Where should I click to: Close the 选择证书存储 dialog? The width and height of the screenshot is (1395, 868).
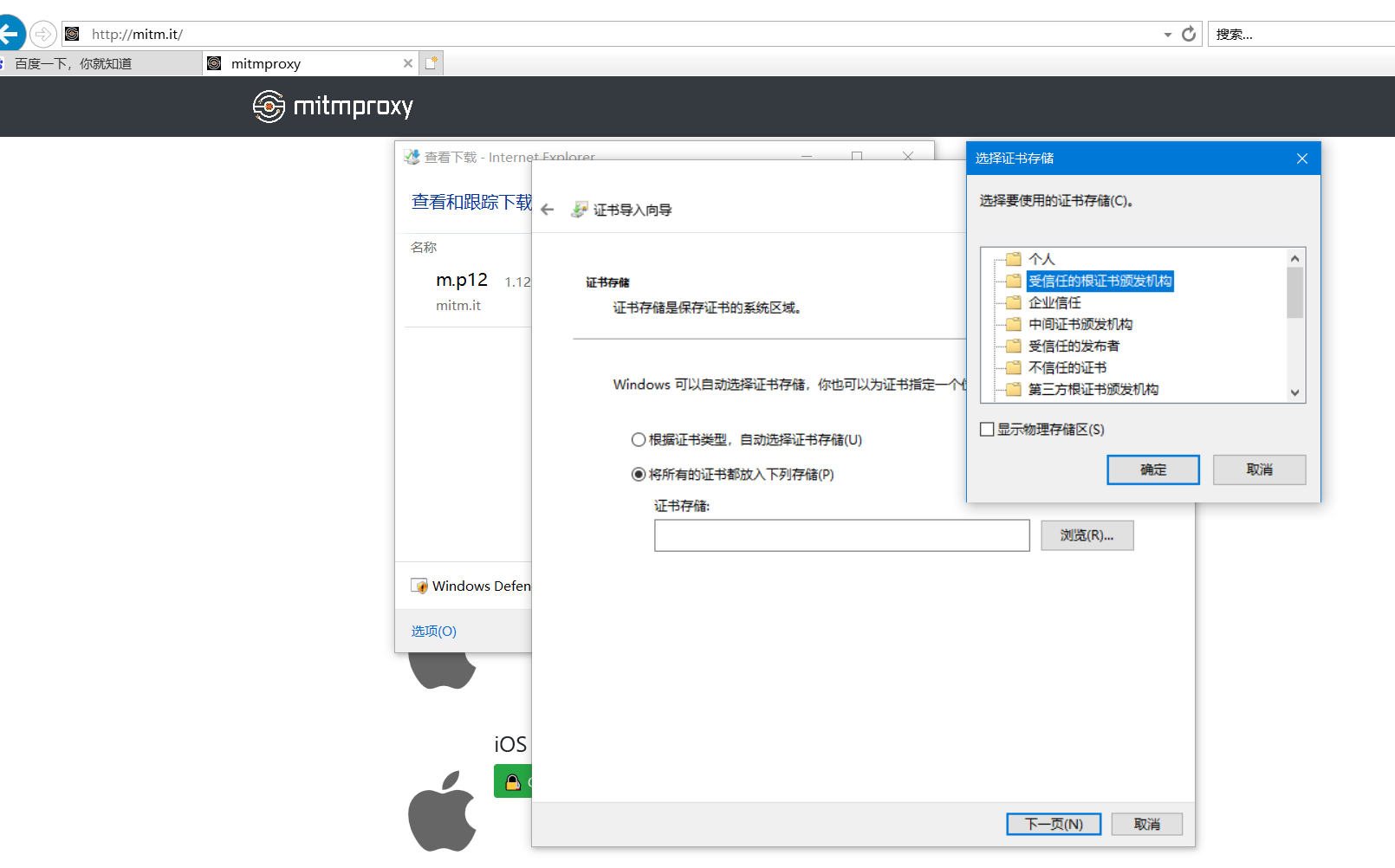click(x=1302, y=159)
